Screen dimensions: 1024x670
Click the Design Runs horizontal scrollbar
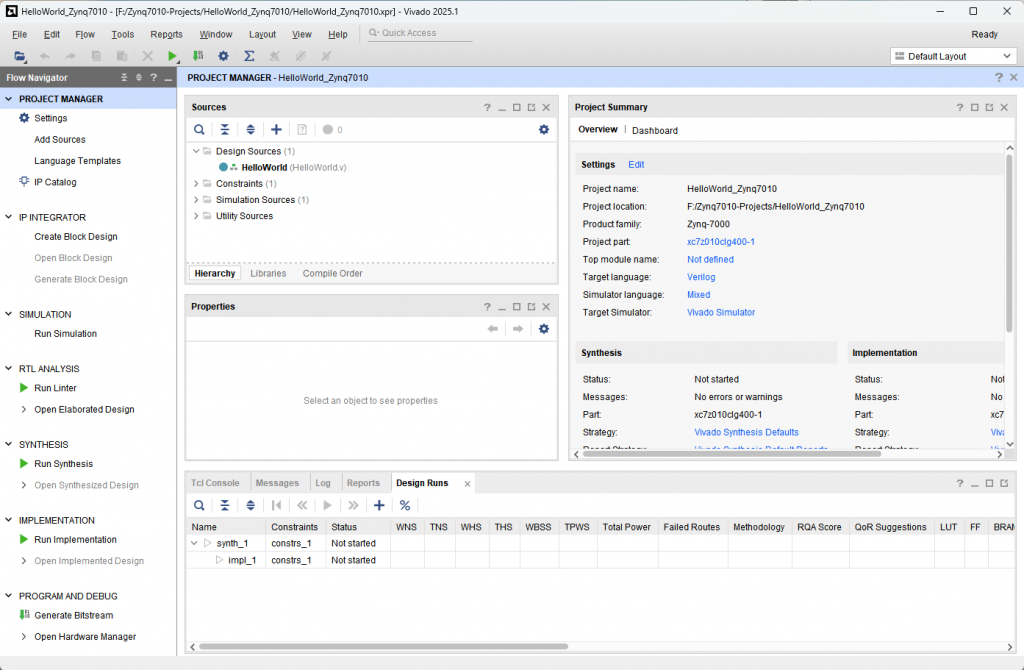[x=383, y=646]
